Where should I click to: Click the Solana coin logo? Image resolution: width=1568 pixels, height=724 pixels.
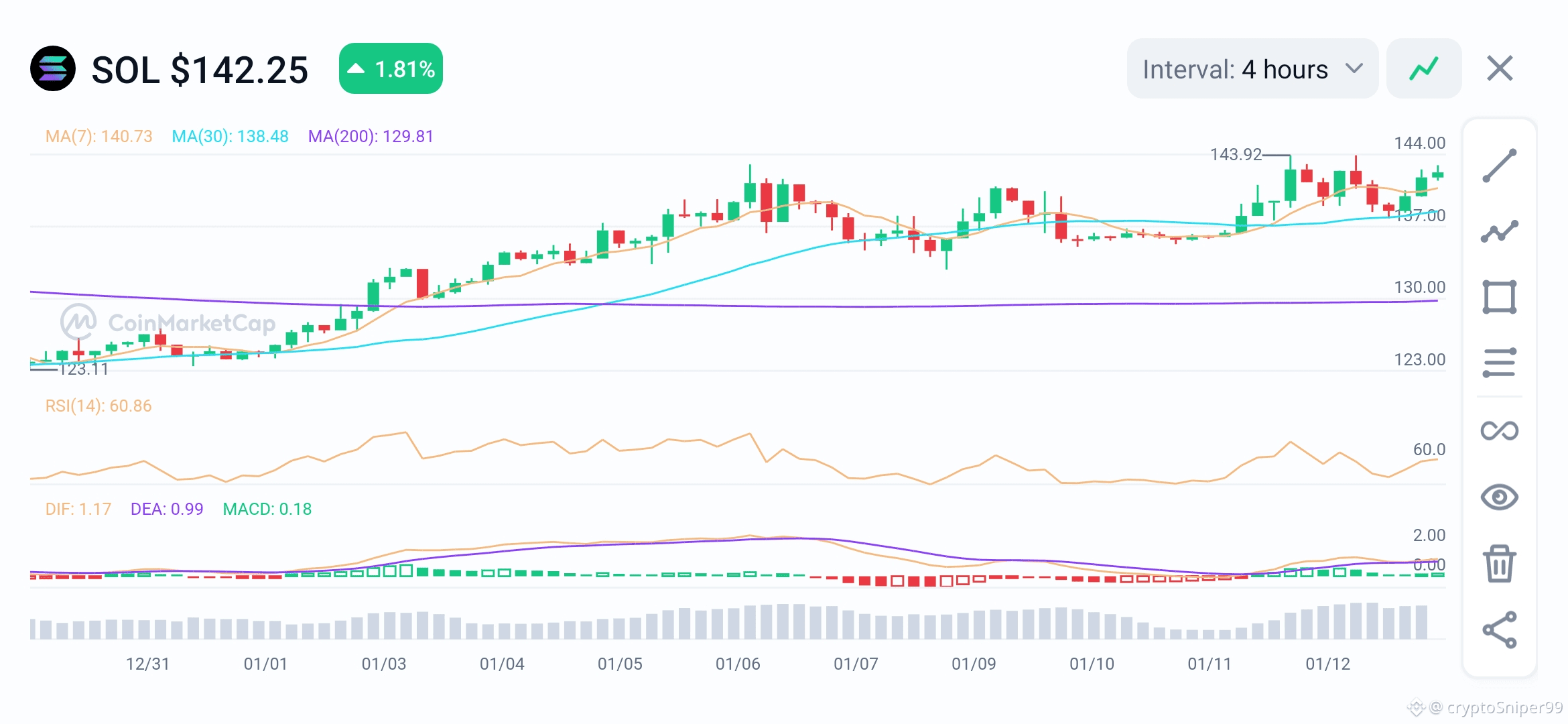coord(53,68)
